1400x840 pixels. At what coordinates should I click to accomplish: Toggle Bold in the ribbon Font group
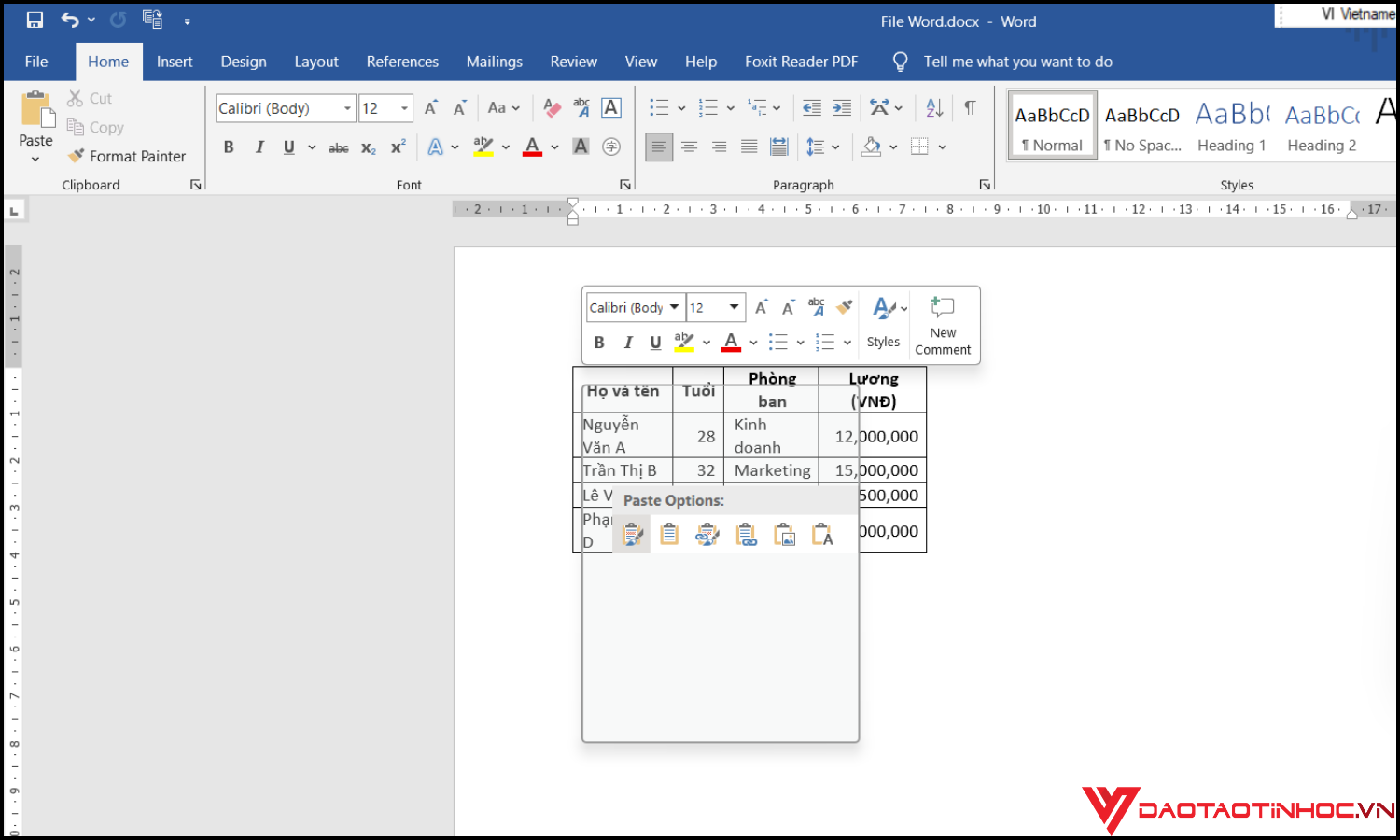229,147
